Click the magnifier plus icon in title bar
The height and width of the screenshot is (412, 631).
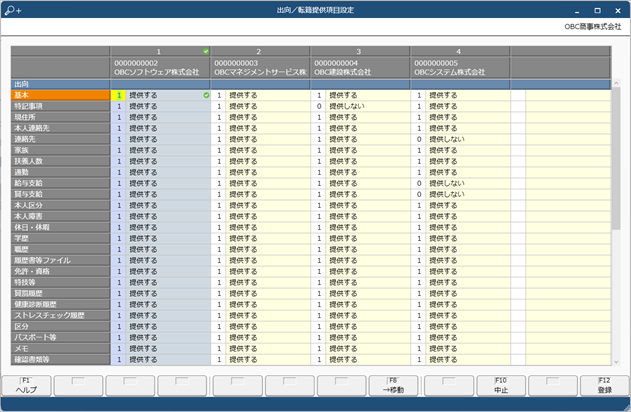[x=13, y=10]
